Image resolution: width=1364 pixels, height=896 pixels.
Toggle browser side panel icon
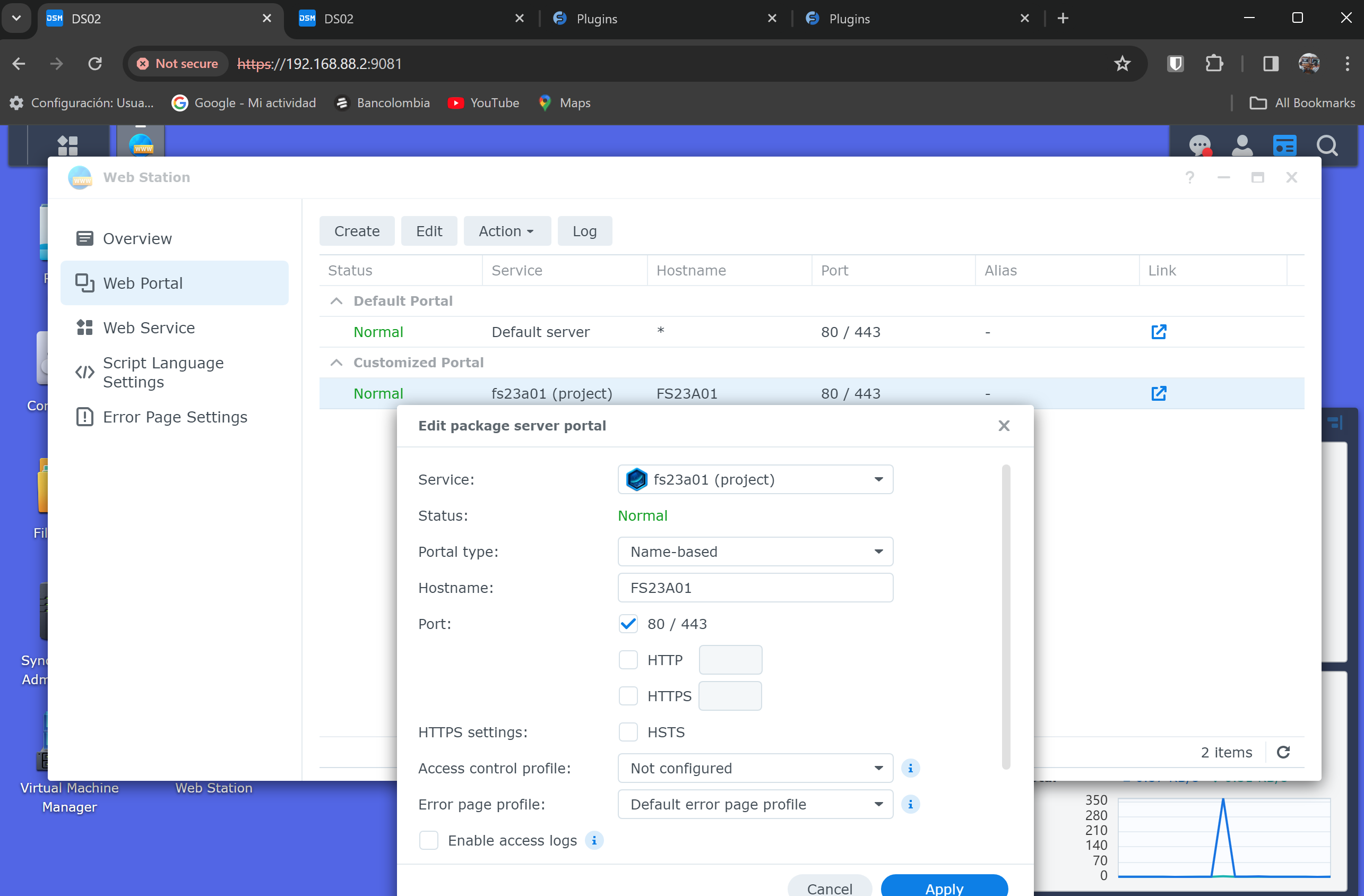coord(1271,64)
